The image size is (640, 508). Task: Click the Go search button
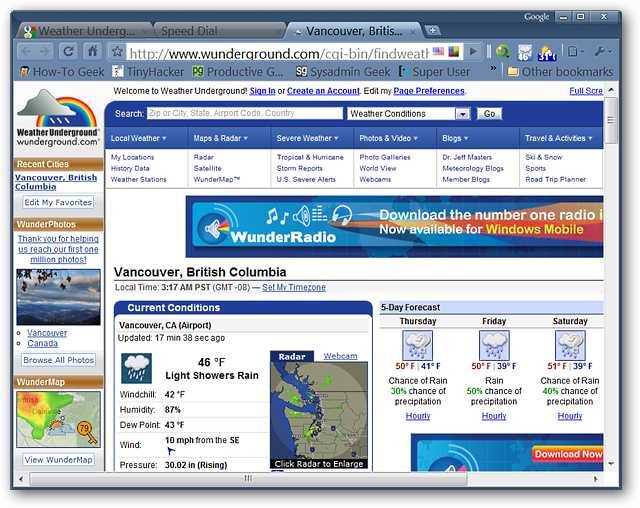(x=489, y=113)
